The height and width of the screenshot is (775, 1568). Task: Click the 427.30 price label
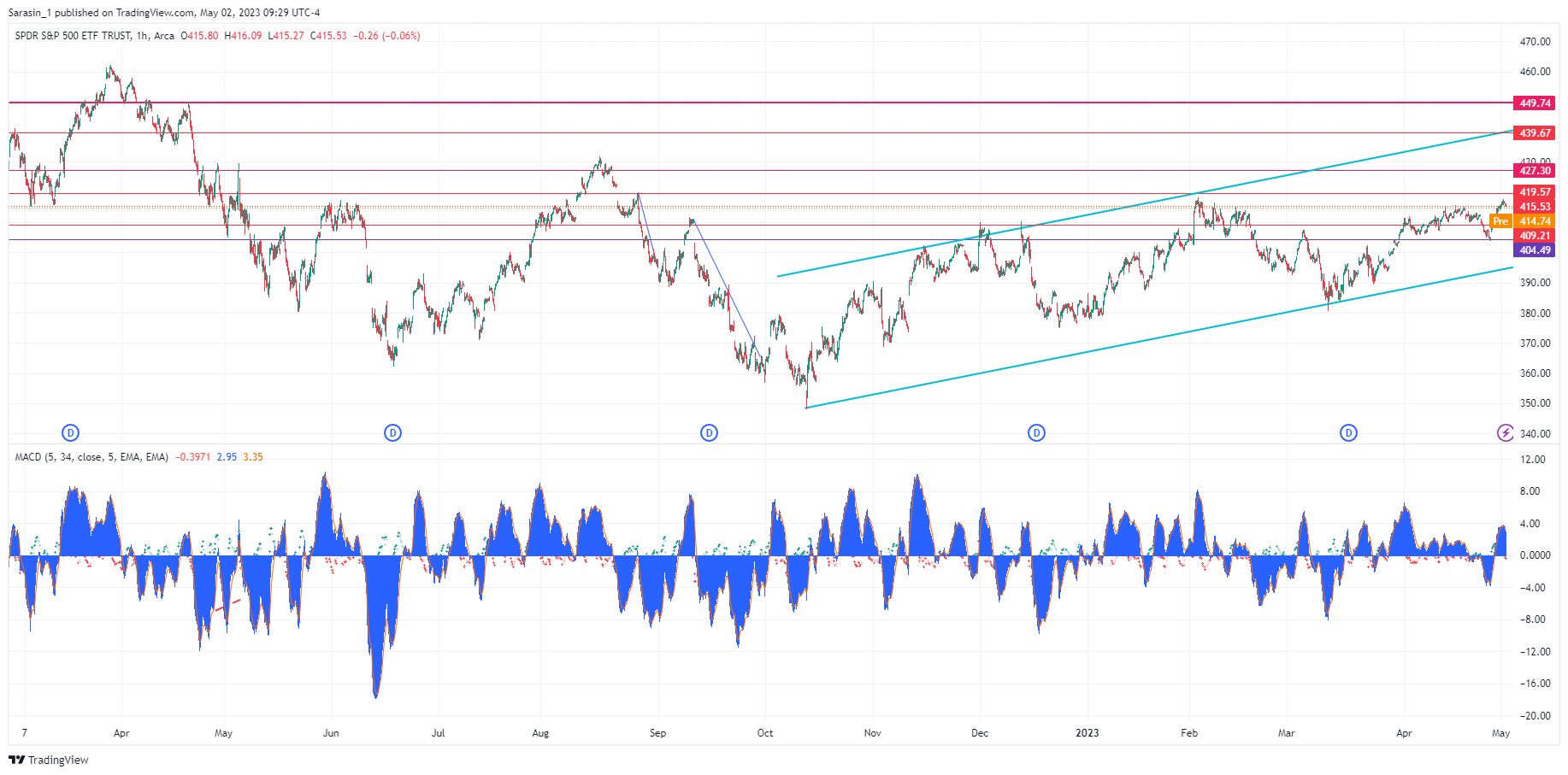pos(1535,171)
